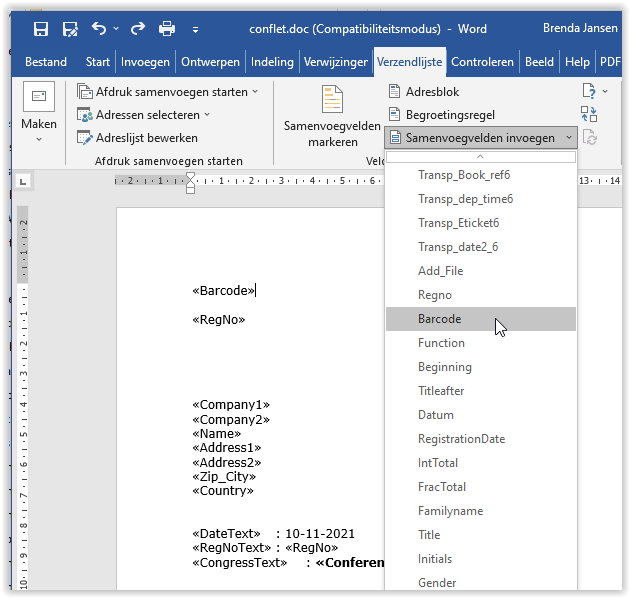Select Transp_date2_6 merge field
This screenshot has width=630, height=598.
click(x=481, y=247)
